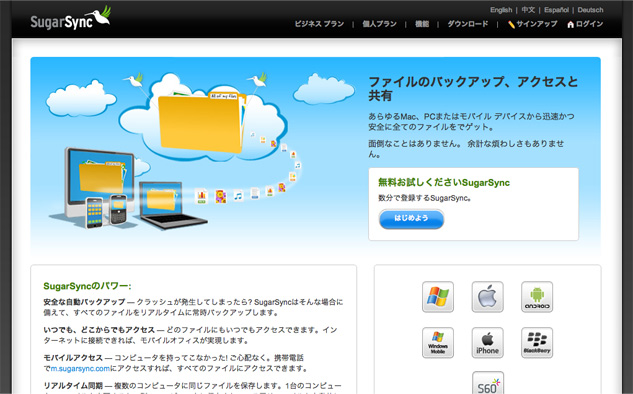
Task: Follow the m.sugarsync.com link
Action: [x=80, y=369]
